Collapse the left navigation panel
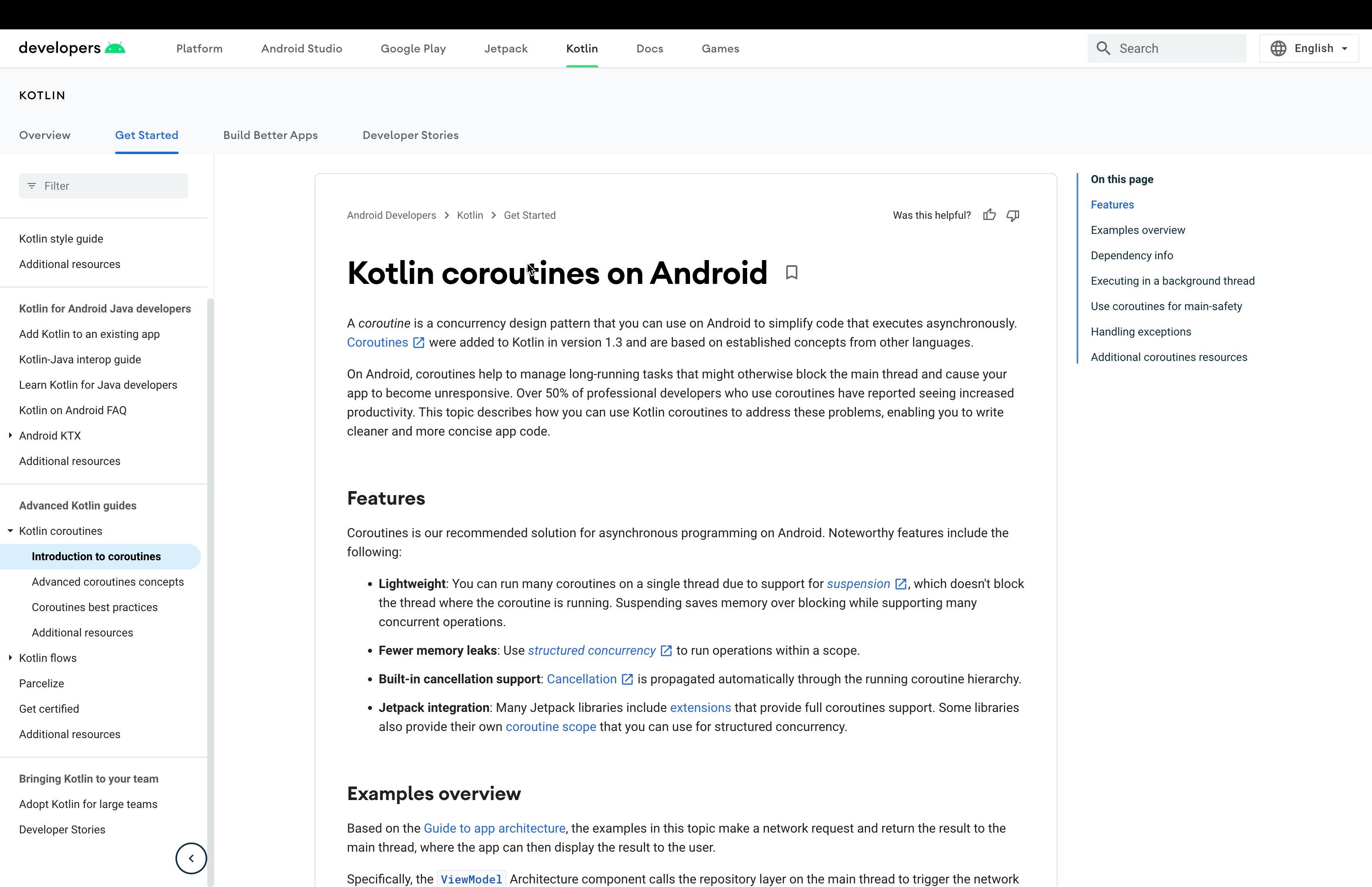The height and width of the screenshot is (887, 1372). click(191, 858)
